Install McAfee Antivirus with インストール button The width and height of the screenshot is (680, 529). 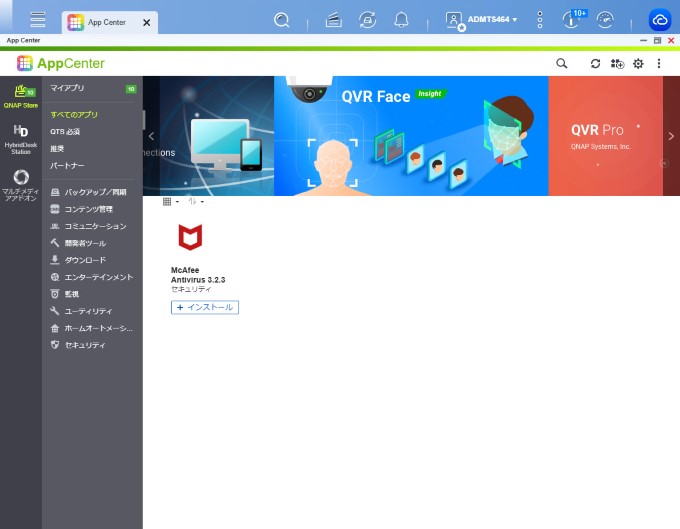205,307
